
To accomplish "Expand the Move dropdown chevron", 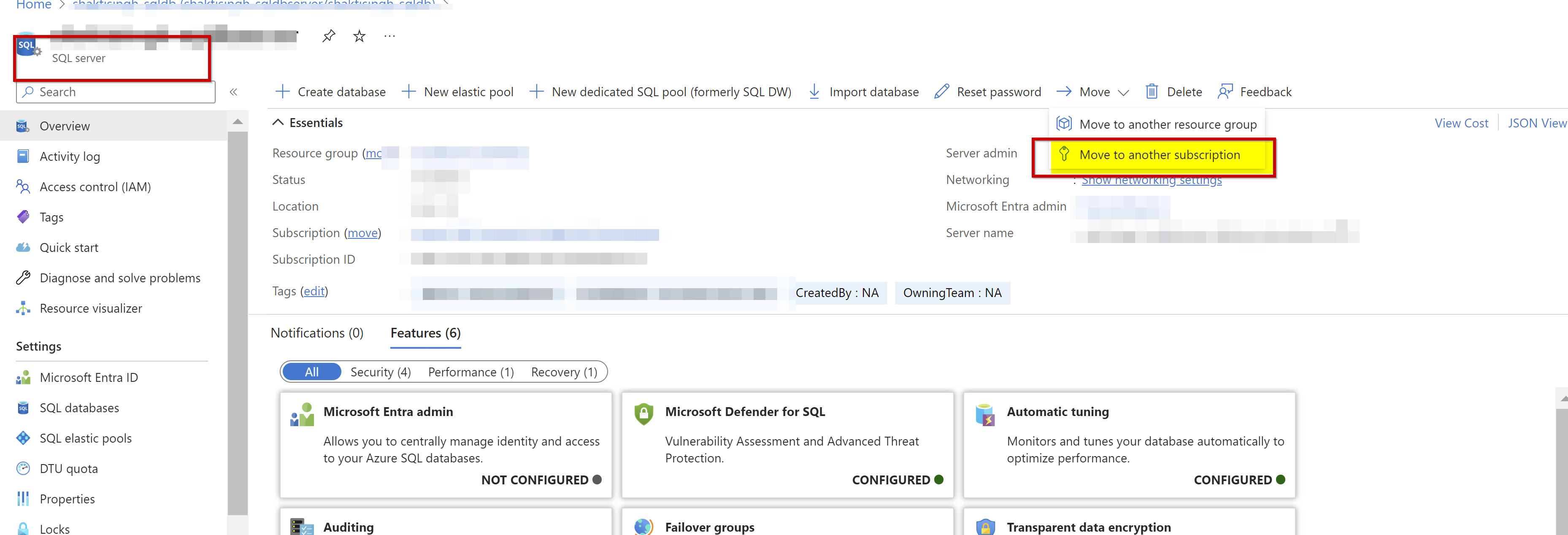I will 1124,92.
